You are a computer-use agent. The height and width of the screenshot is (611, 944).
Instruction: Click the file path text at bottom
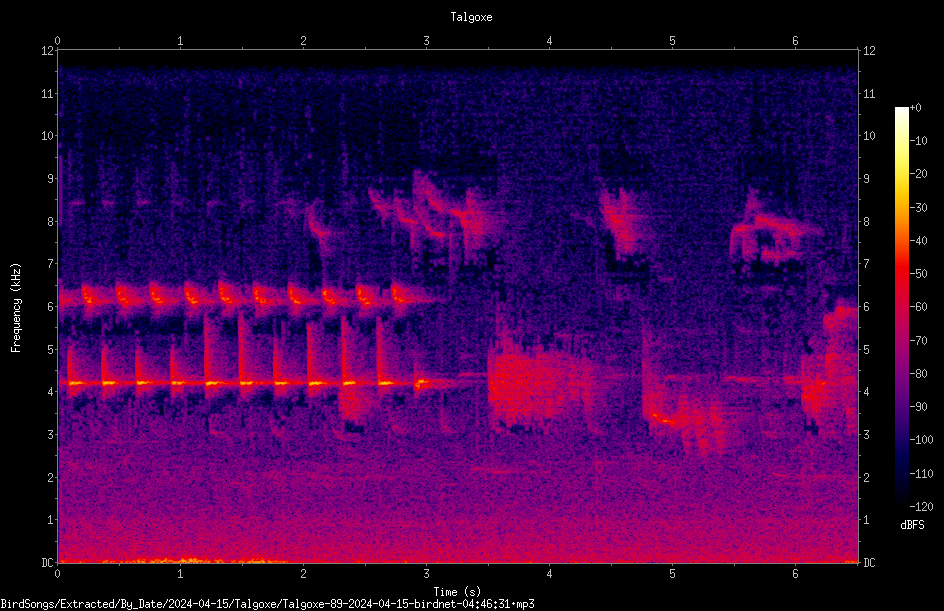click(x=267, y=604)
